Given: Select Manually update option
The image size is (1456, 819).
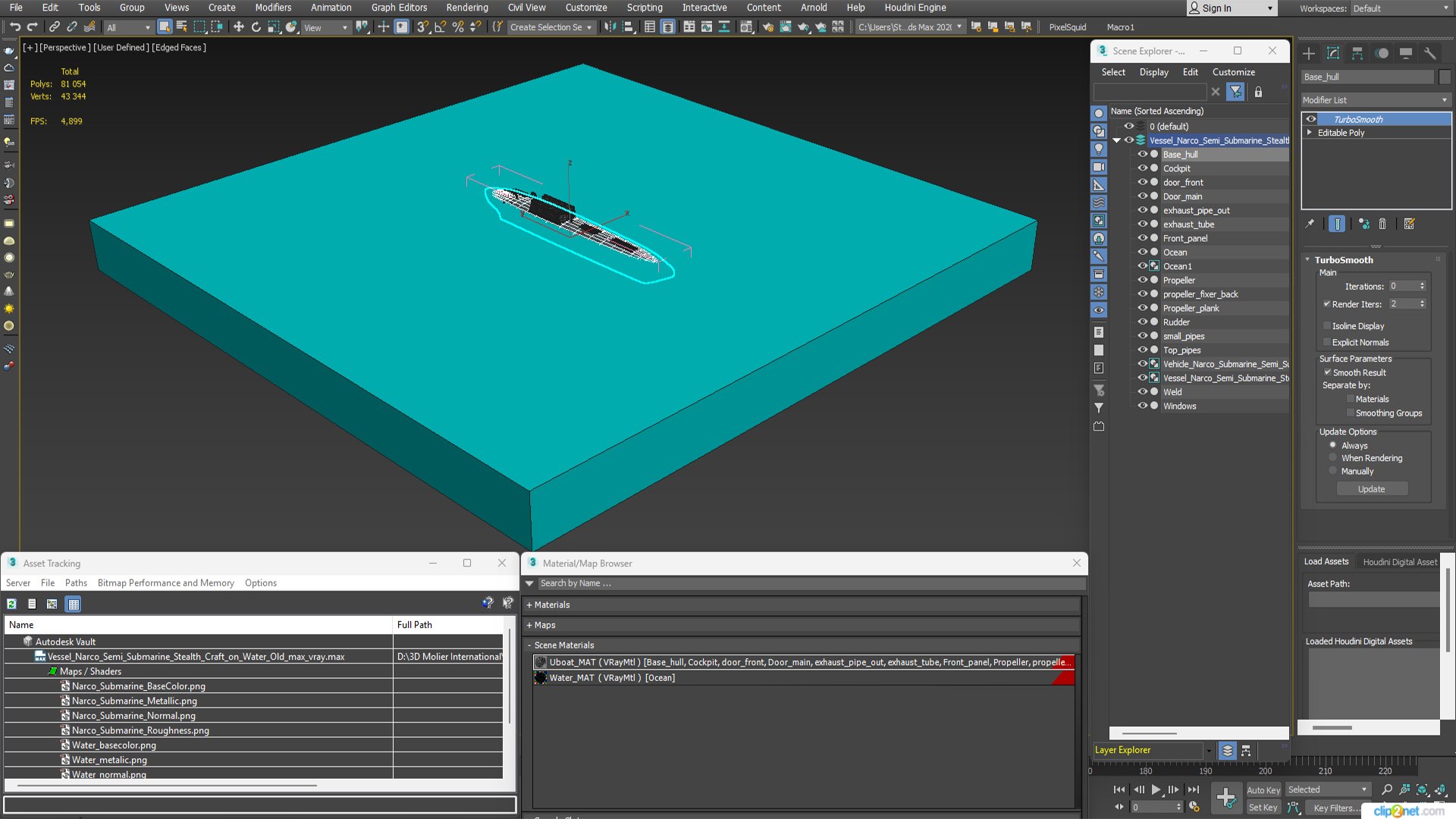Looking at the screenshot, I should (1333, 471).
